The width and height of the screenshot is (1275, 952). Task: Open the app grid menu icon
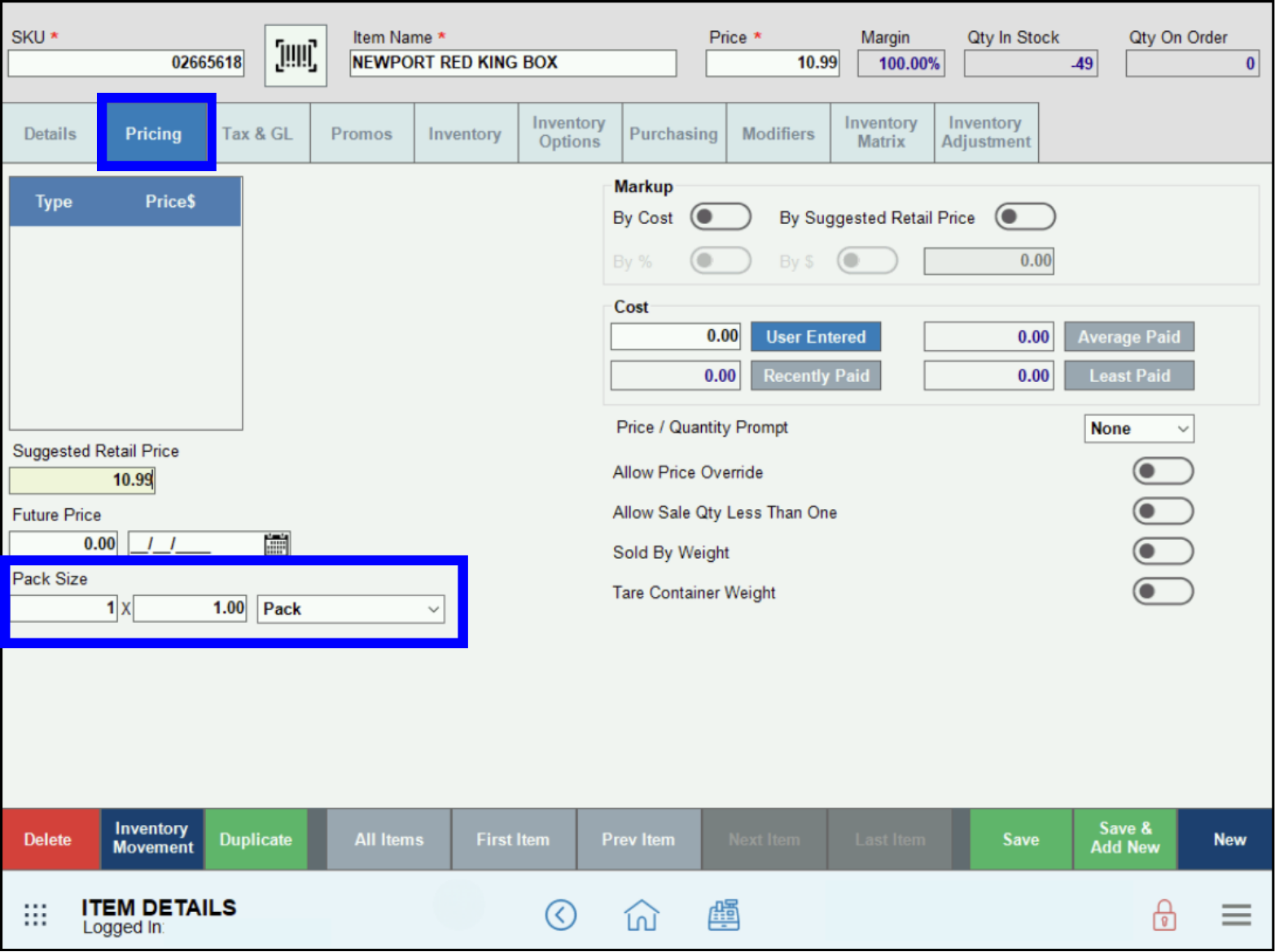coord(35,915)
